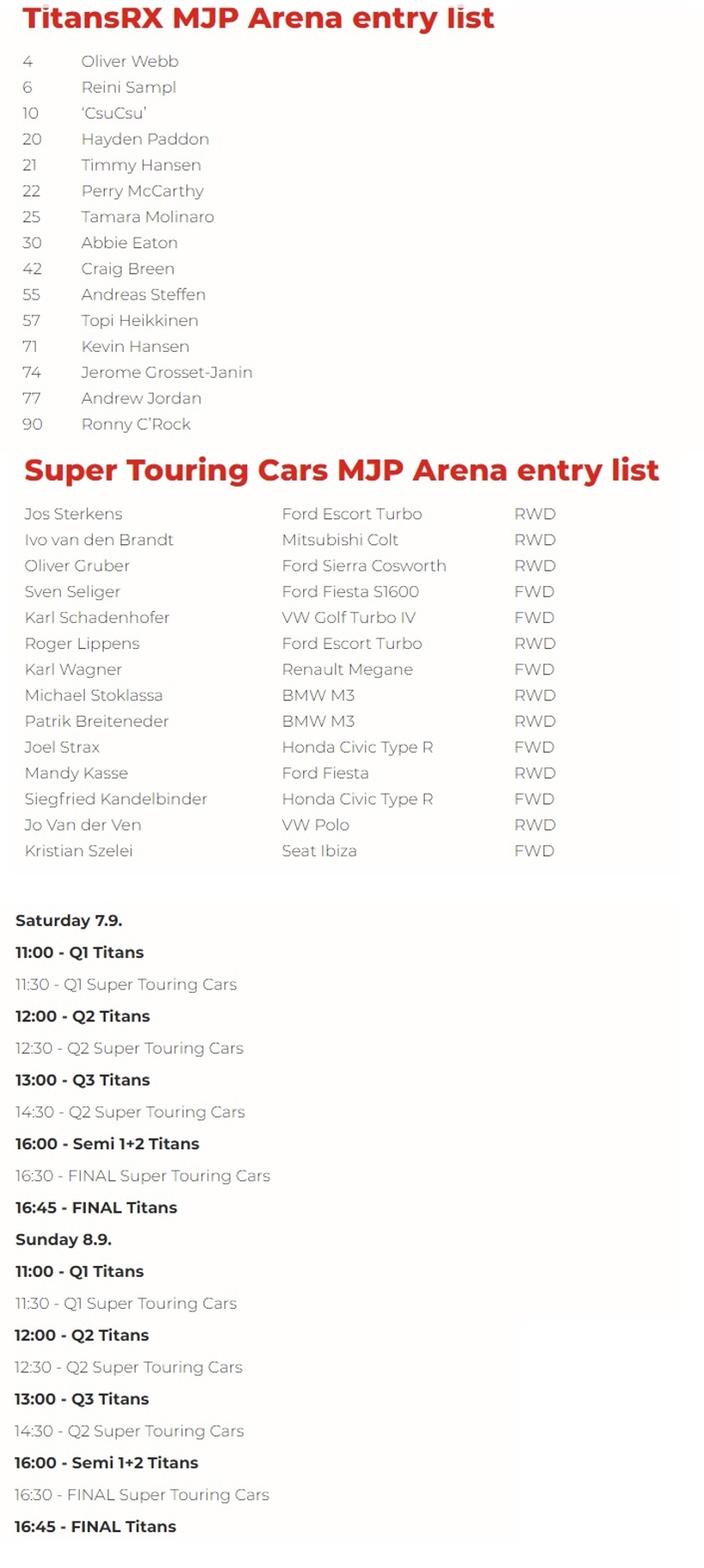Click on Tamara Molinaro's name
The image size is (704, 1568).
pos(148,217)
